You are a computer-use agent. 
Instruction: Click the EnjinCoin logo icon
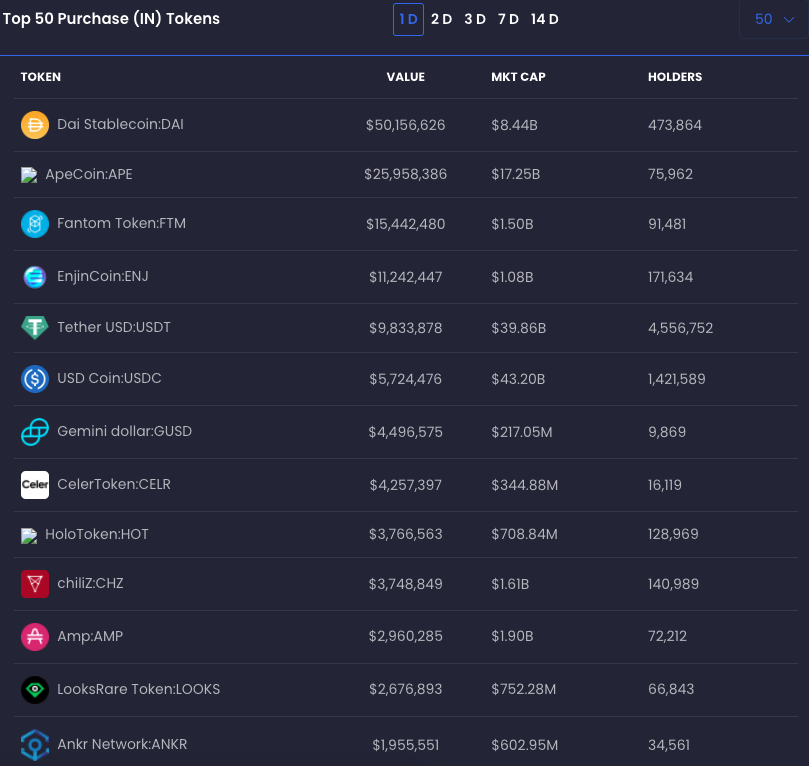click(35, 277)
